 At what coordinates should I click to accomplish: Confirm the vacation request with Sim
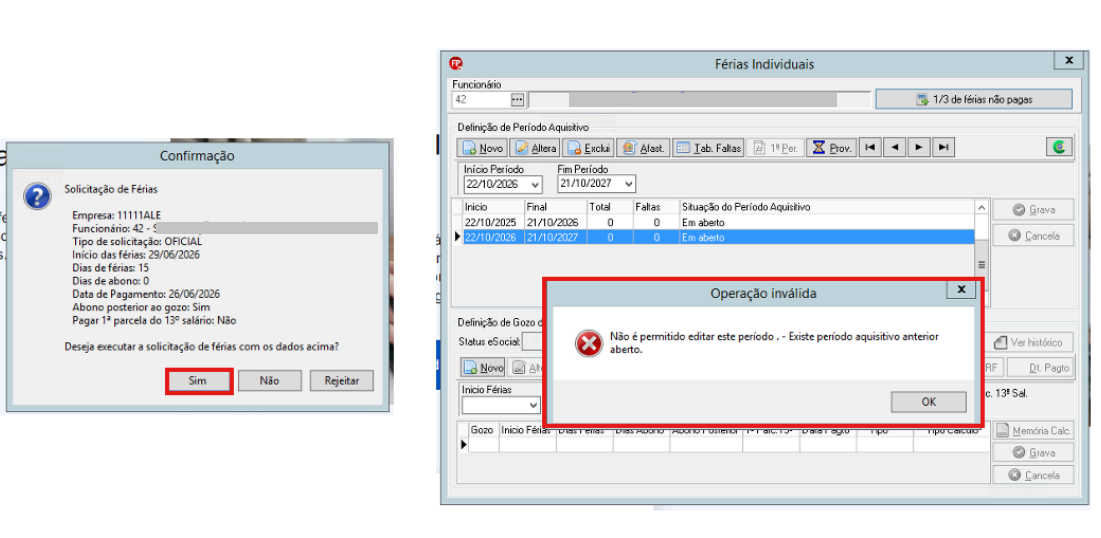tap(199, 381)
